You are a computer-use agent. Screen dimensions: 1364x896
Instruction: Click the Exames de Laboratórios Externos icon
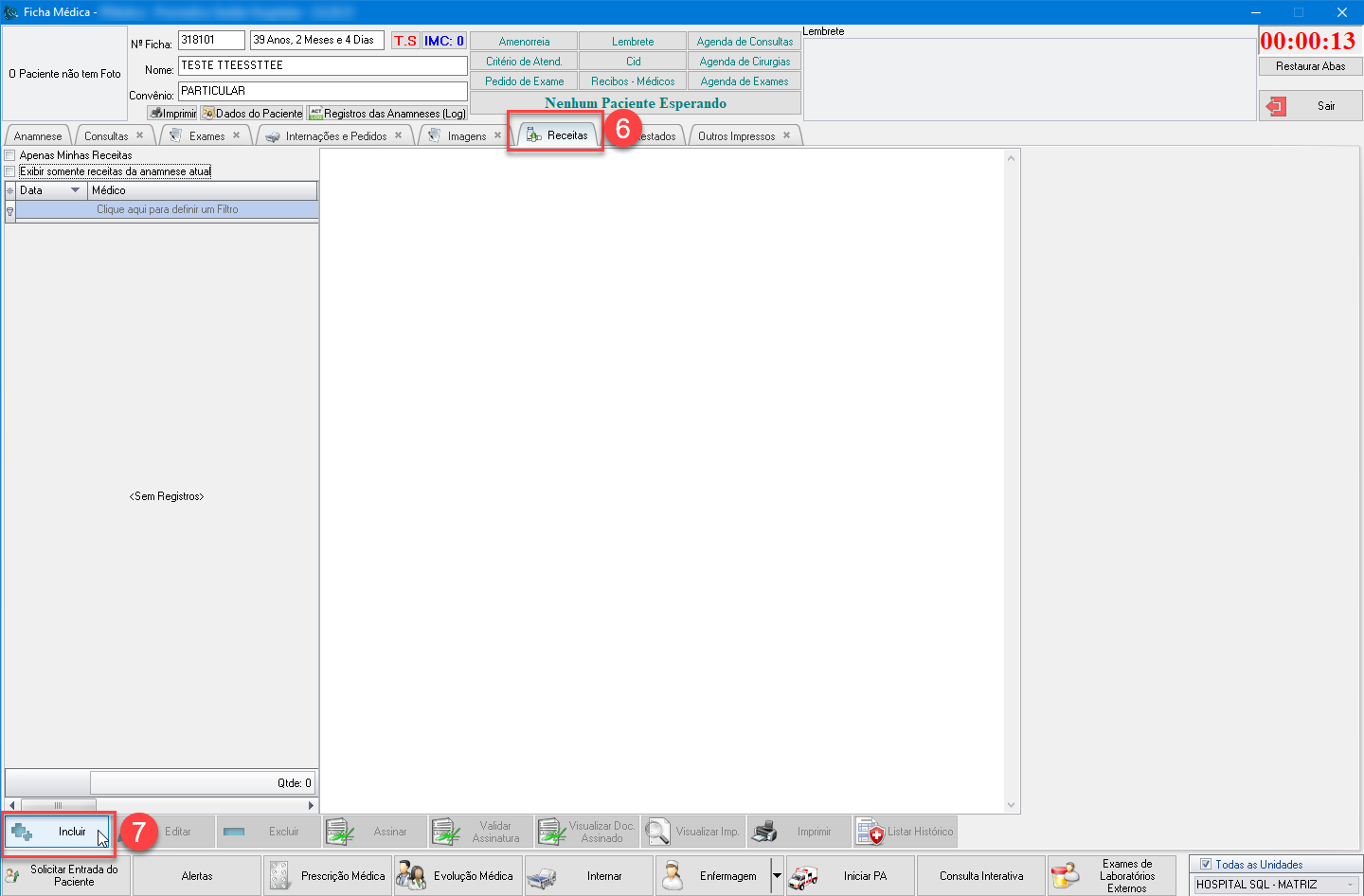pyautogui.click(x=1065, y=876)
